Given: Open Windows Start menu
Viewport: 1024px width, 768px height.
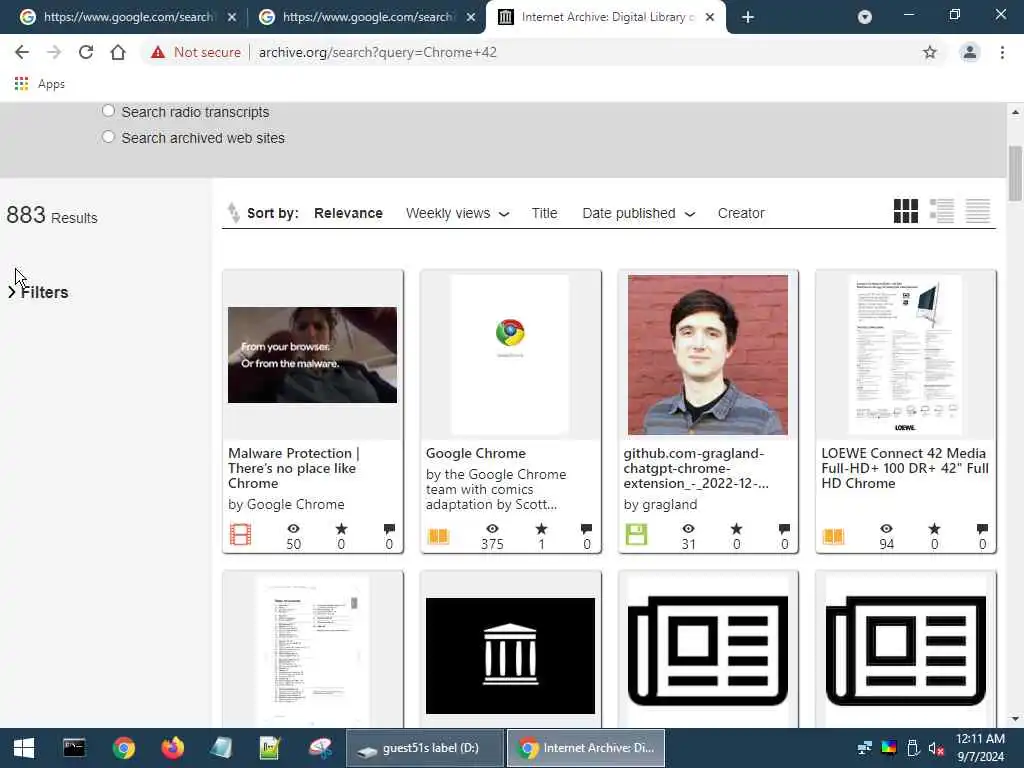Looking at the screenshot, I should pyautogui.click(x=24, y=748).
